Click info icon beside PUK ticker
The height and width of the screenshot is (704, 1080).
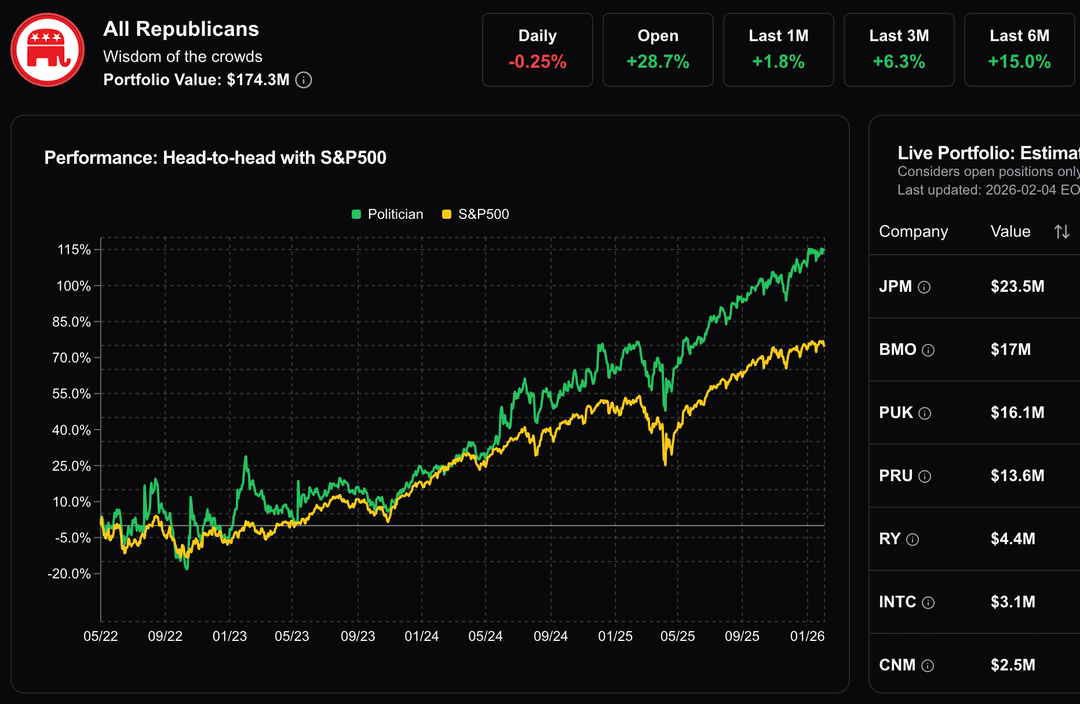point(925,413)
